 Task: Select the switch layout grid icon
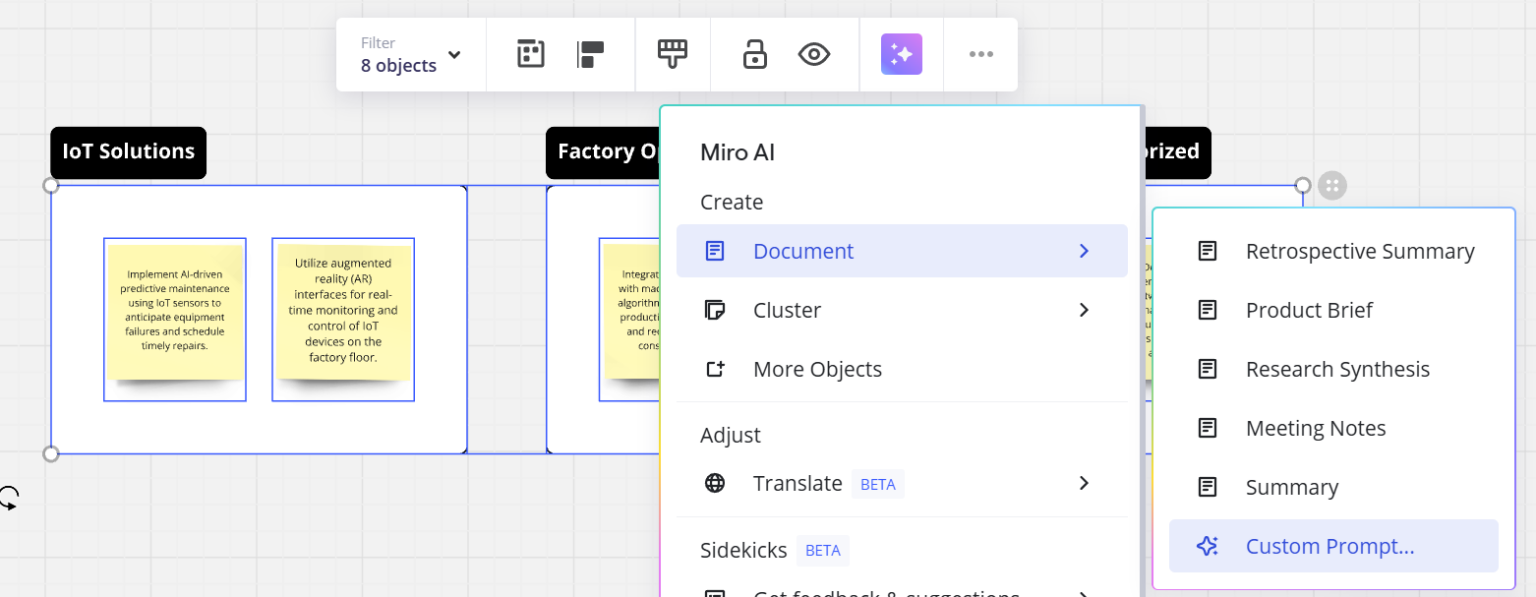(530, 54)
